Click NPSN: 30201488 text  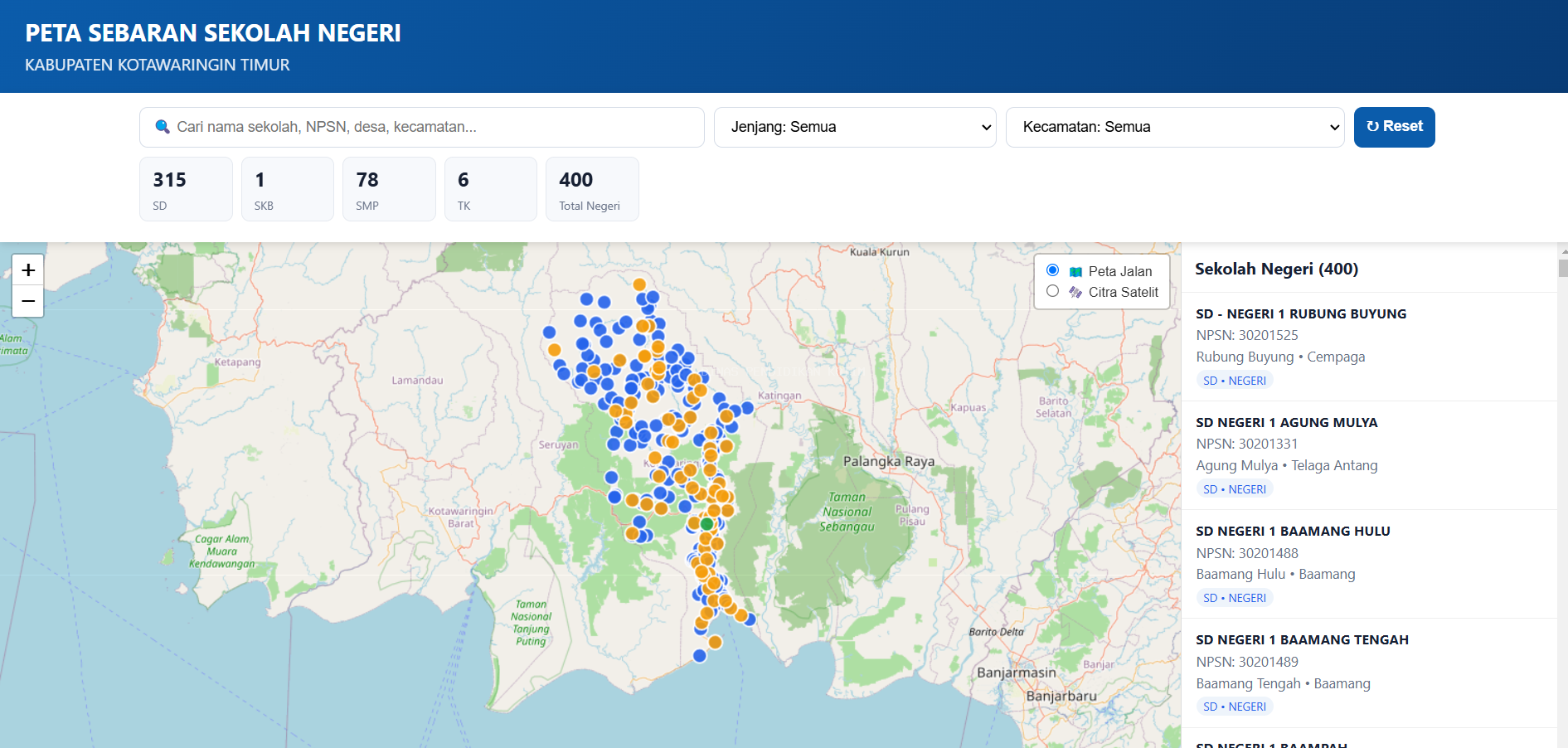[1247, 553]
